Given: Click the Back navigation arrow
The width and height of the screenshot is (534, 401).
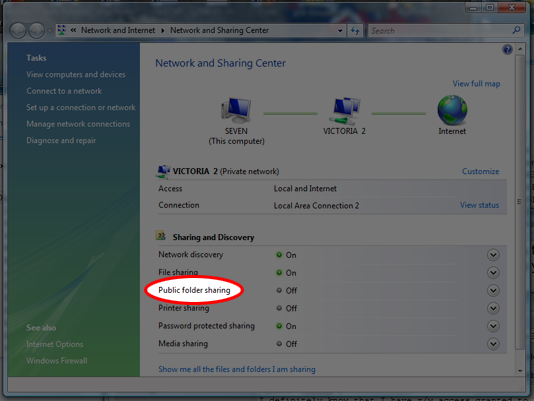Looking at the screenshot, I should 18,31.
